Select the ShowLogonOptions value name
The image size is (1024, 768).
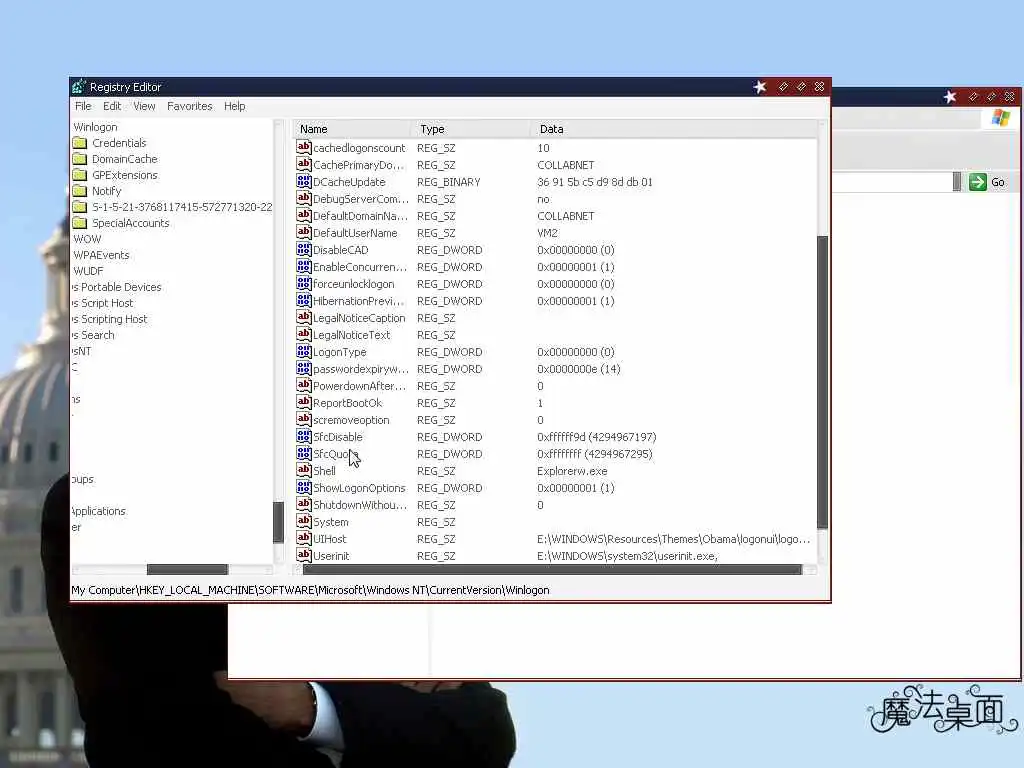coord(359,488)
